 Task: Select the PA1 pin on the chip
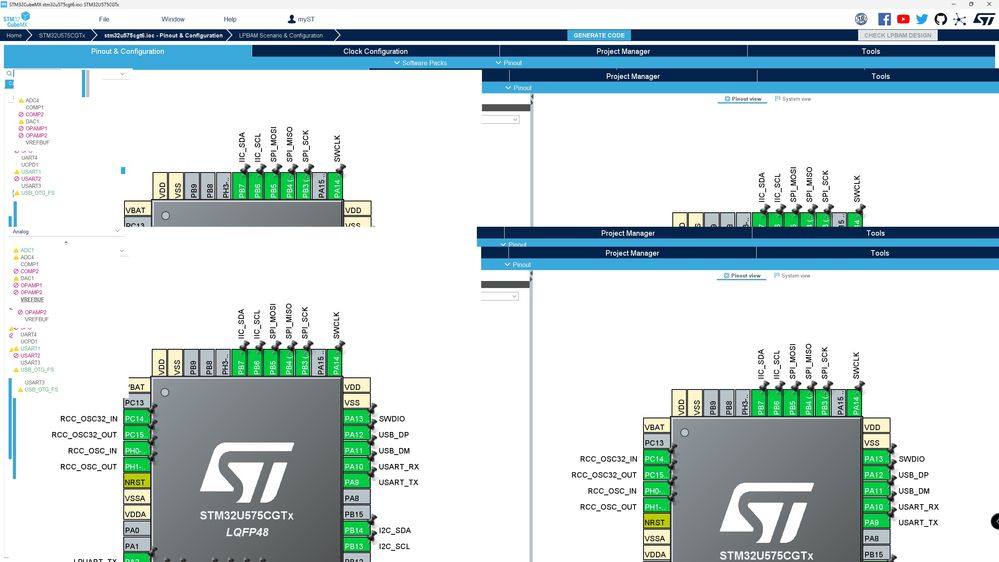(137, 546)
